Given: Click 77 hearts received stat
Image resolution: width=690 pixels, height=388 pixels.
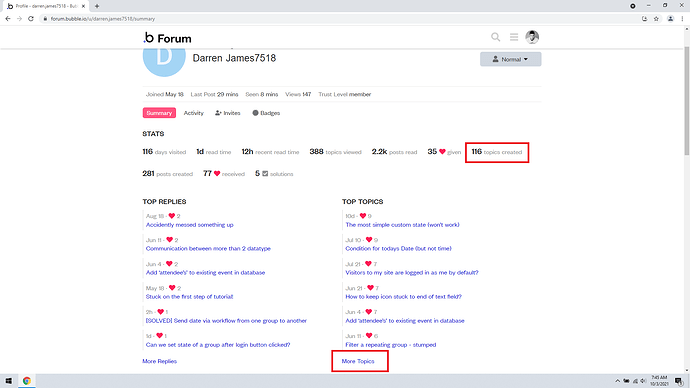Looking at the screenshot, I should click(224, 174).
